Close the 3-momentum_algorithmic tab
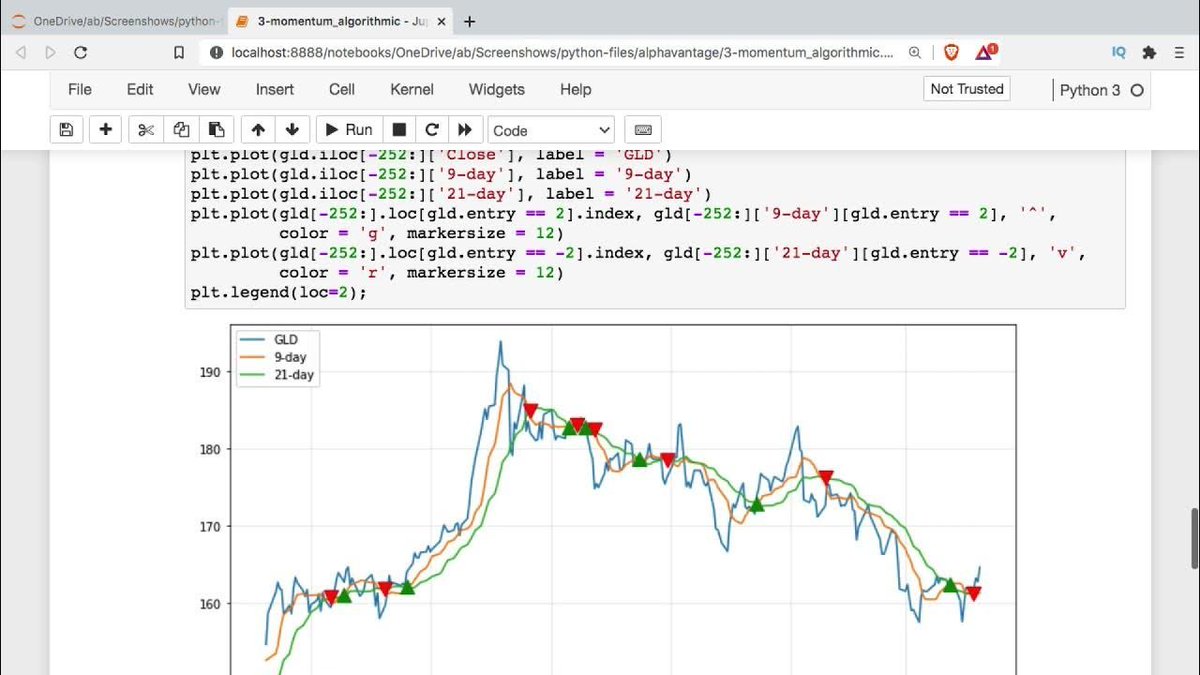 coord(443,21)
